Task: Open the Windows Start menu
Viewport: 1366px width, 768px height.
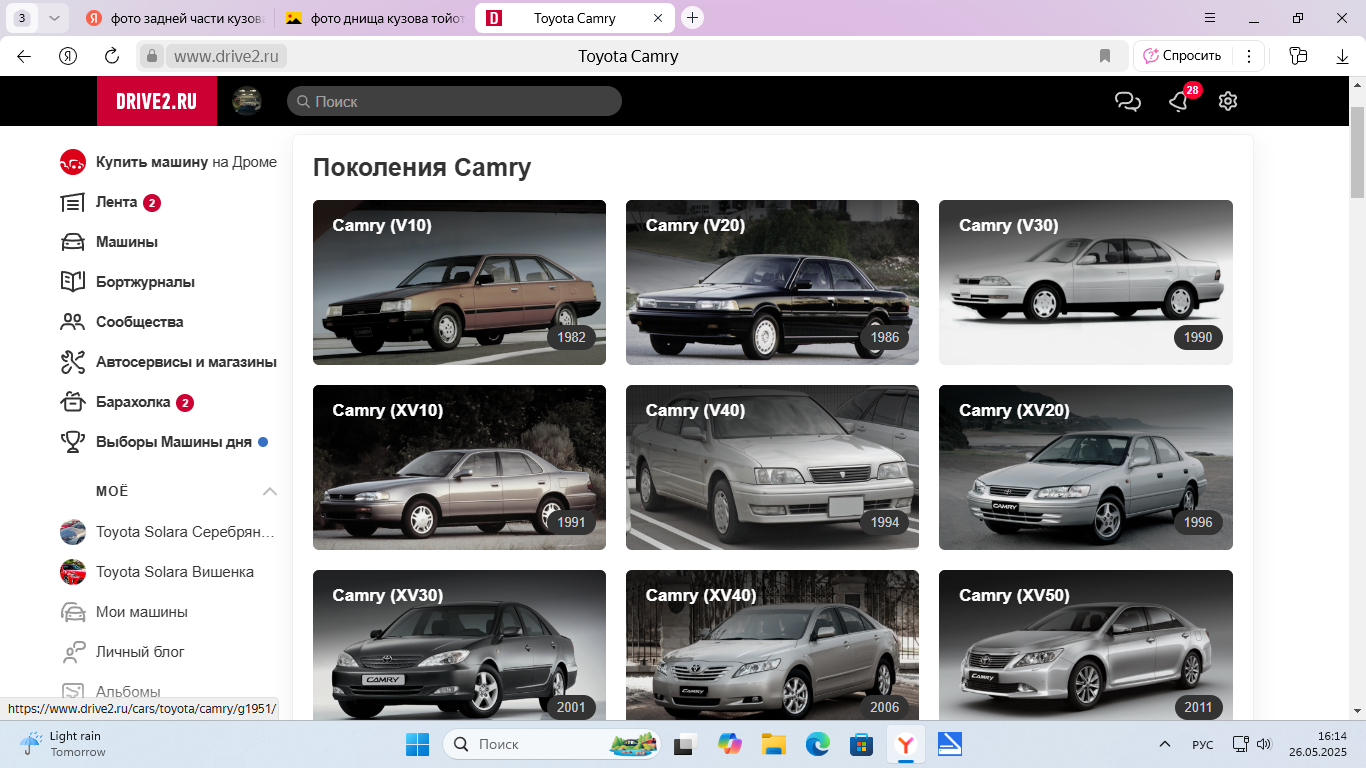Action: [417, 744]
